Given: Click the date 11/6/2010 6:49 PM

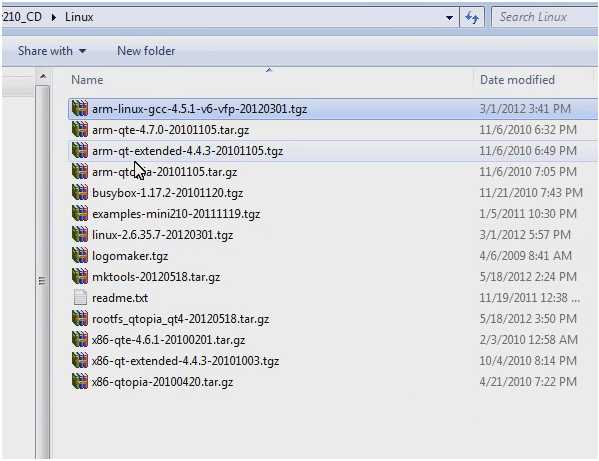Looking at the screenshot, I should tap(528, 151).
